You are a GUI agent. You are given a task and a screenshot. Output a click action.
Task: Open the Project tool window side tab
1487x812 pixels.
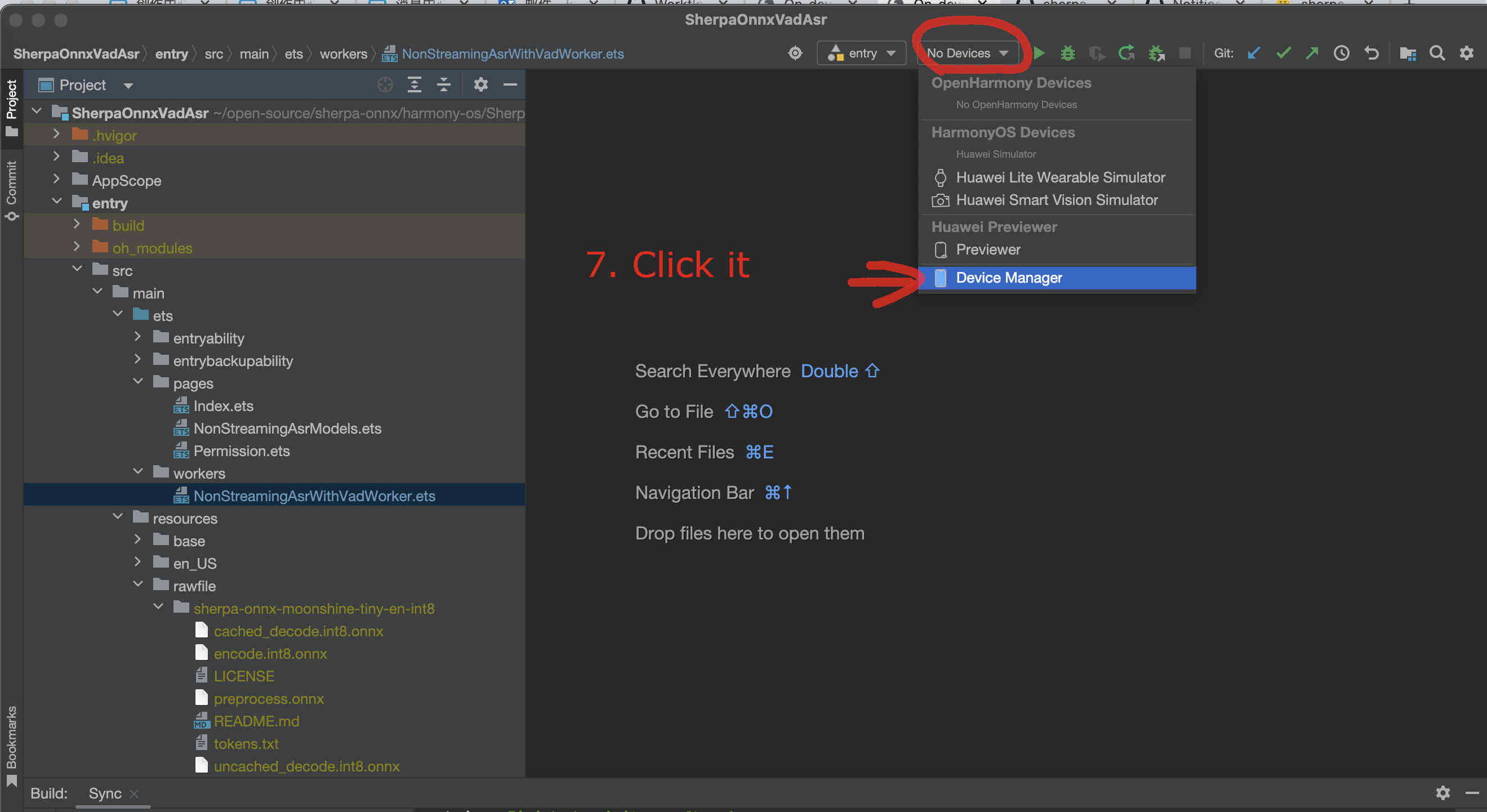click(x=11, y=108)
